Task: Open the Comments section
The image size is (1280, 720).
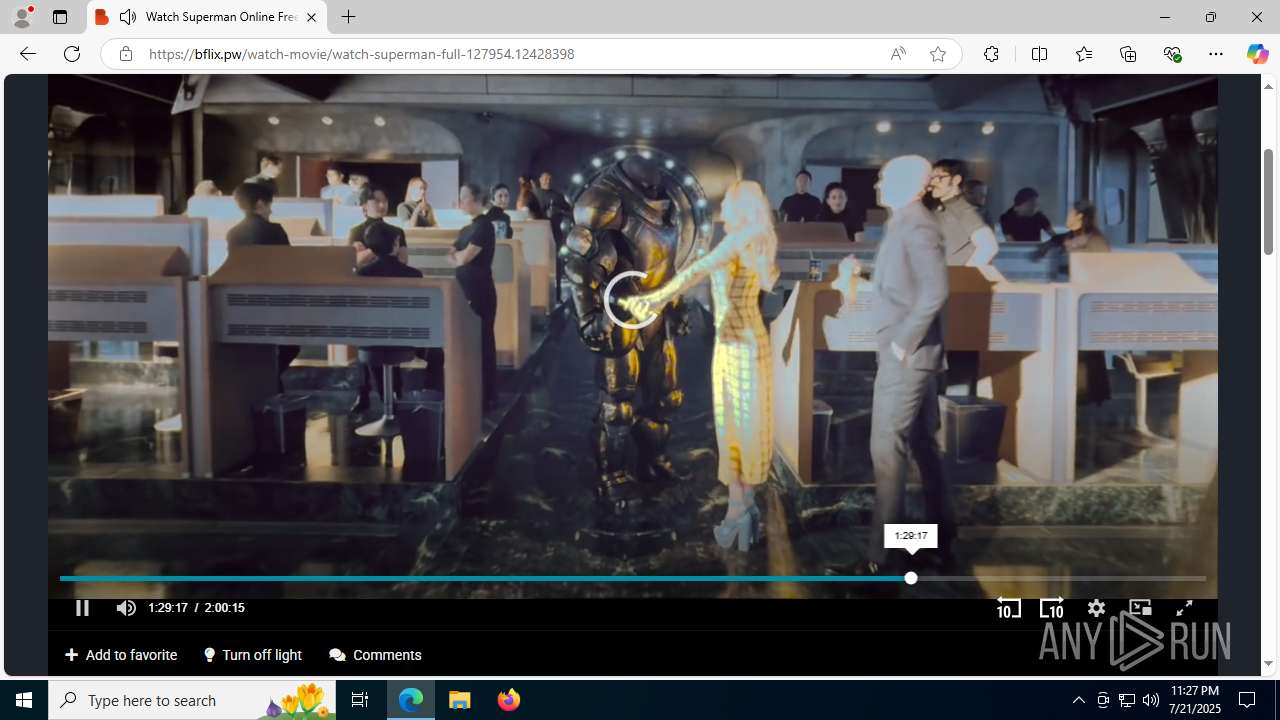Action: [x=376, y=655]
